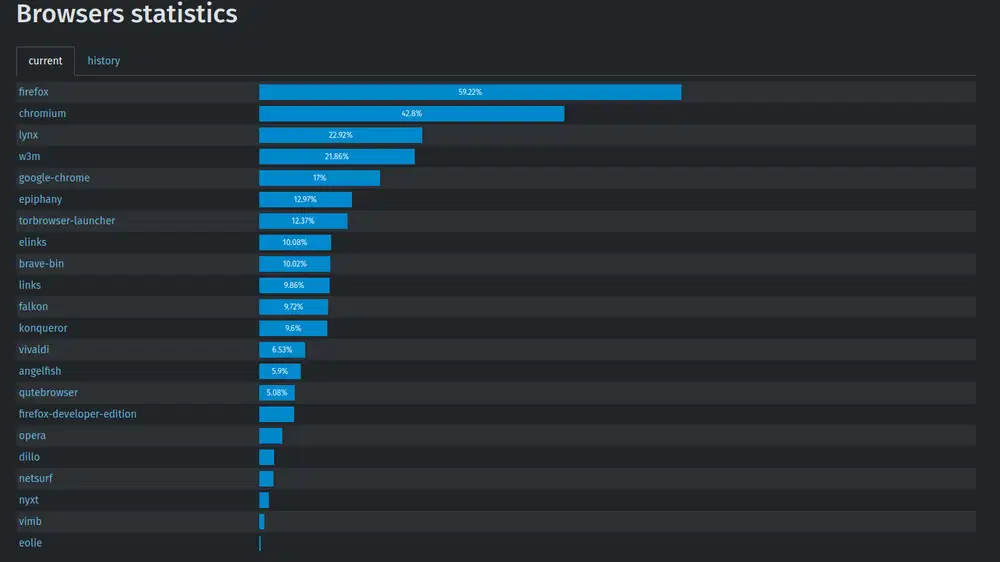Click the firefox 59.22% usage bar
Viewport: 1000px width, 562px height.
tap(470, 92)
